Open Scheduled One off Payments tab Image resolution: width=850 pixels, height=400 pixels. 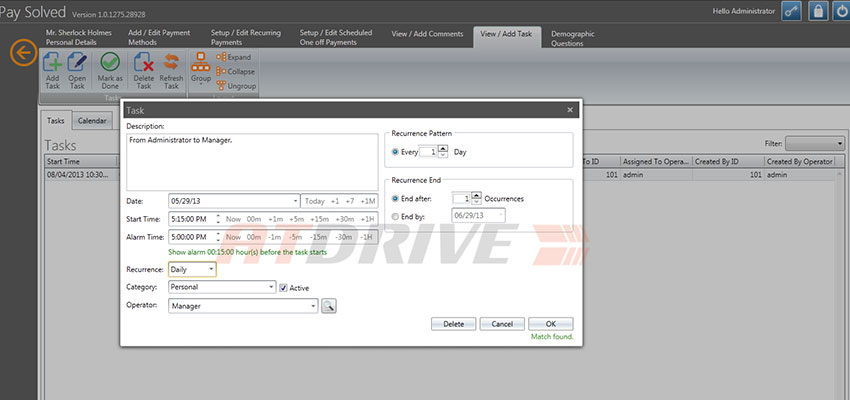[336, 37]
